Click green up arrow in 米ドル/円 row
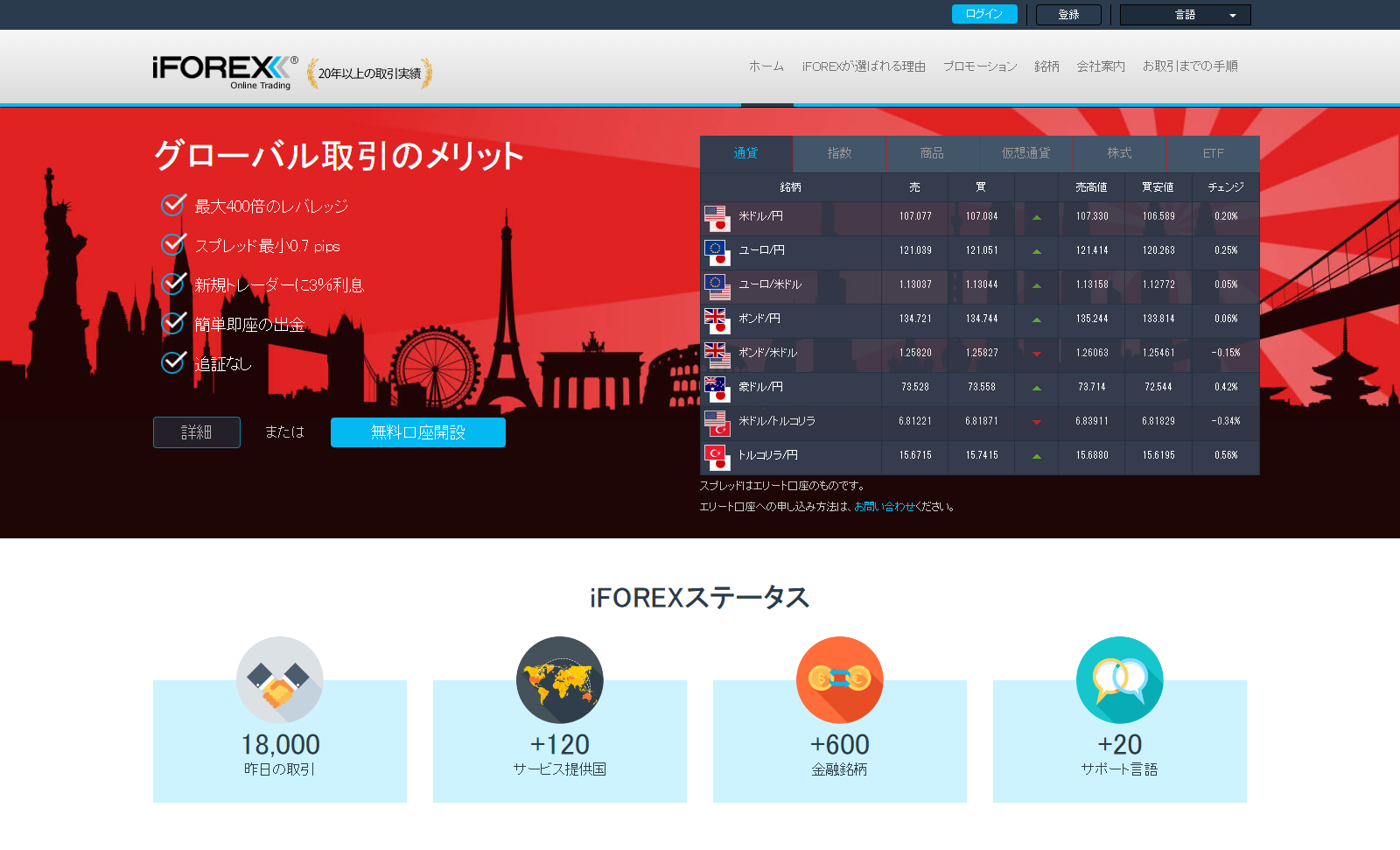1400x850 pixels. 1037,217
